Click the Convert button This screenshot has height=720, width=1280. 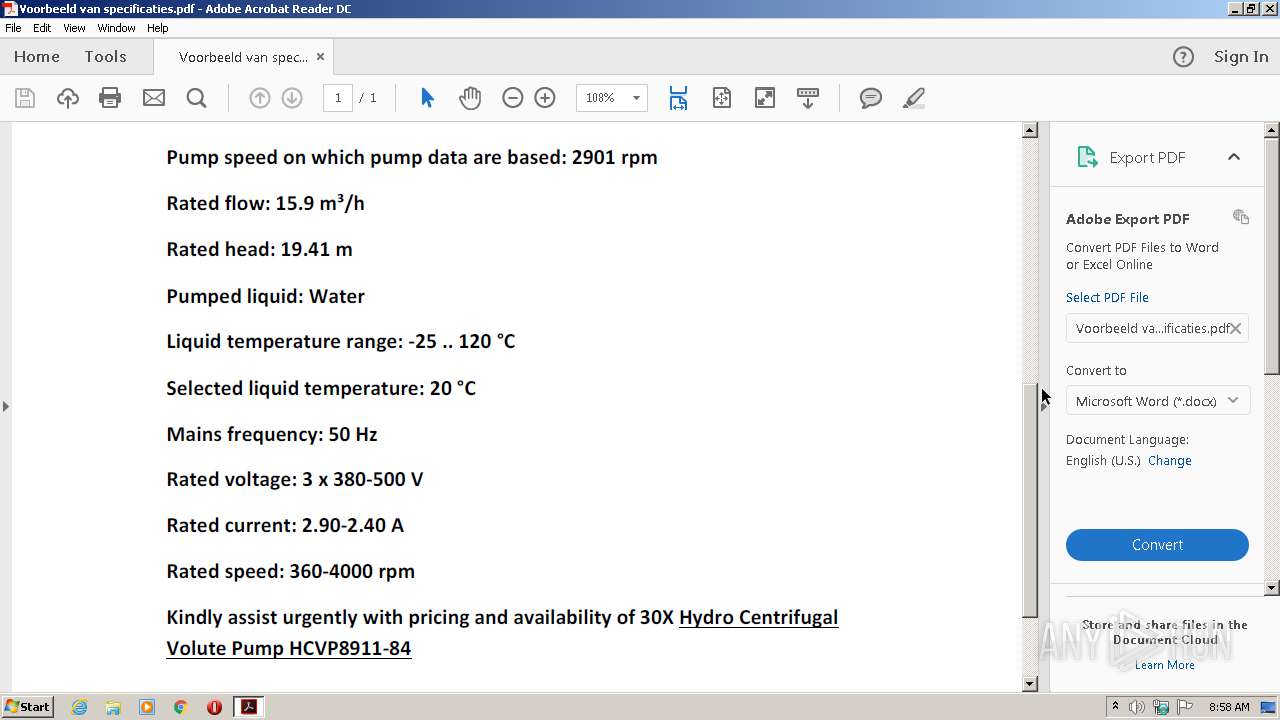click(1157, 545)
